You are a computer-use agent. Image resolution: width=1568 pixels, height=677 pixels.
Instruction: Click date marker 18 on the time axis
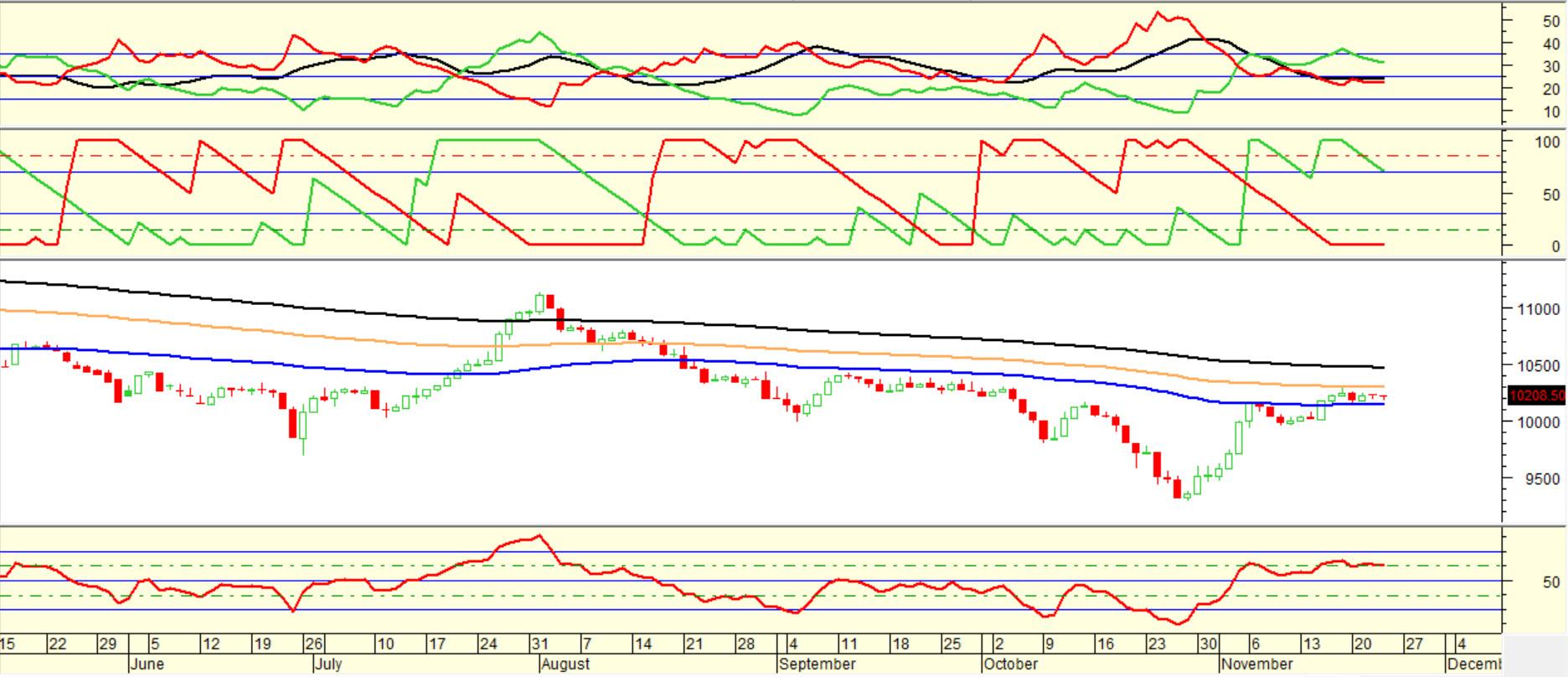tap(900, 644)
